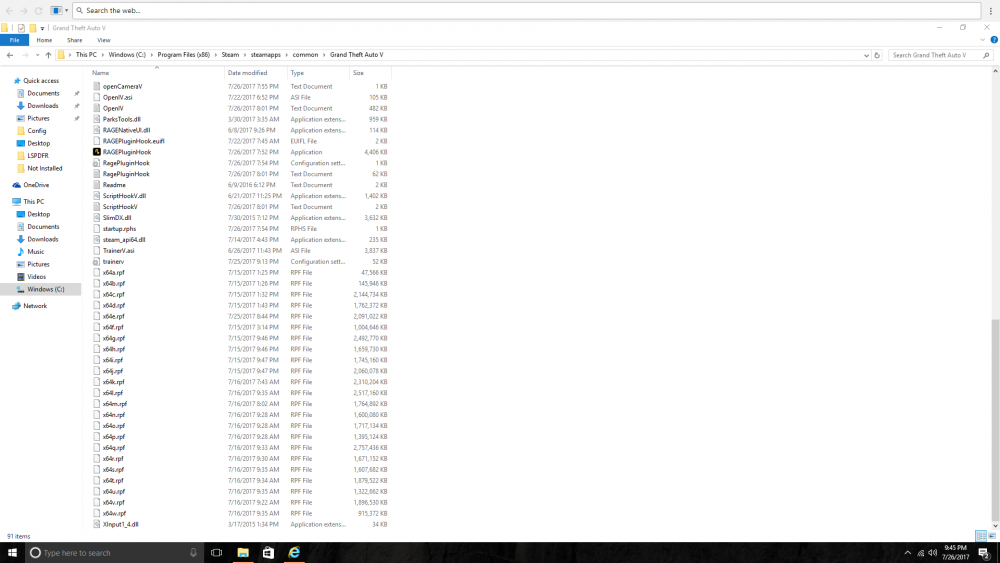Open Explorer help via question mark icon
Image resolution: width=1000 pixels, height=563 pixels.
coord(994,40)
